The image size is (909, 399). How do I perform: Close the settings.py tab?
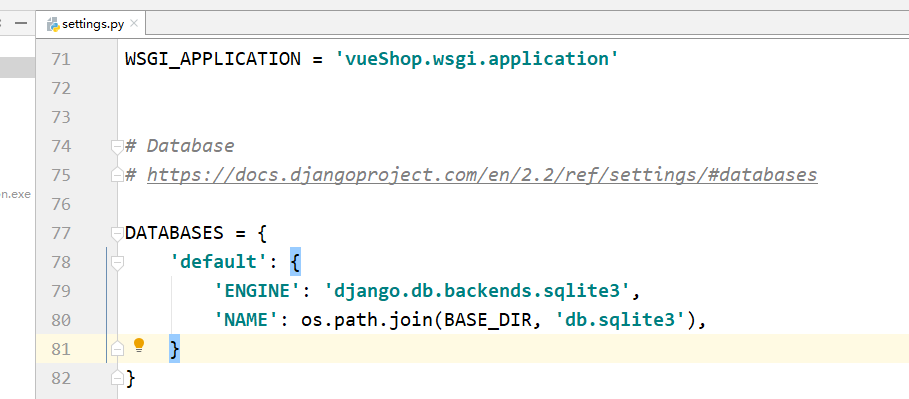pyautogui.click(x=134, y=23)
